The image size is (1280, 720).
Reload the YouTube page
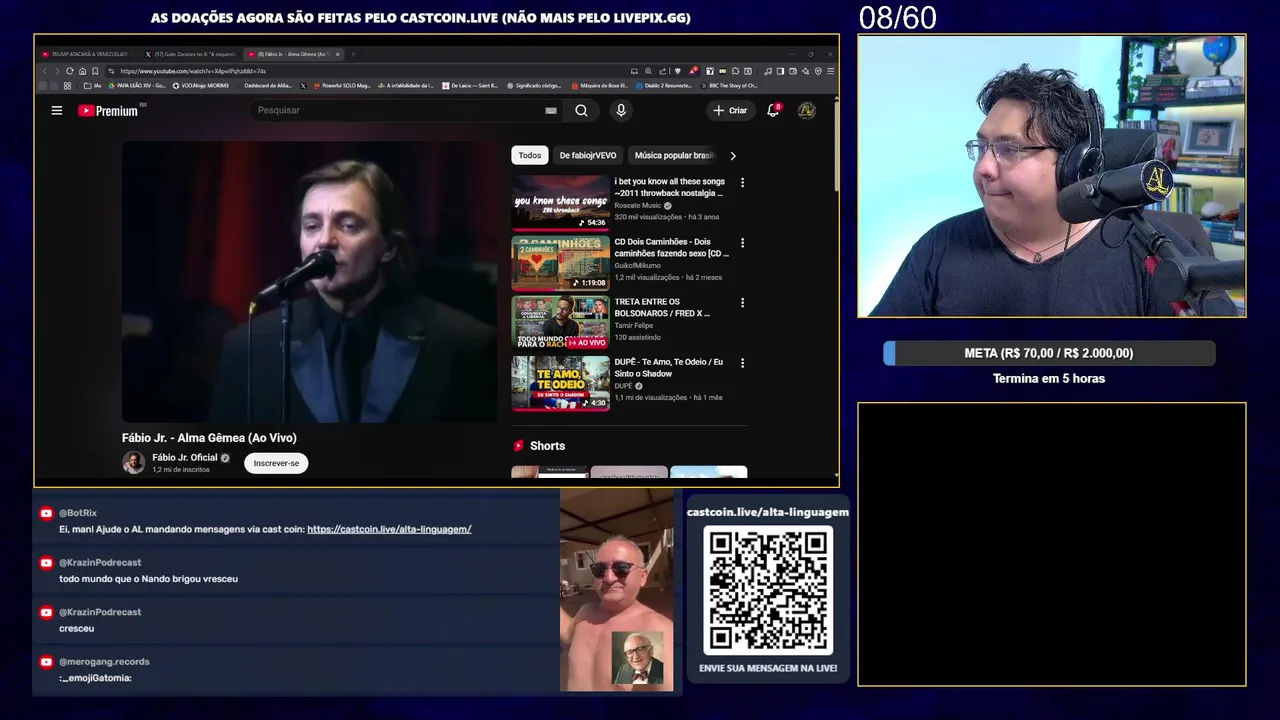point(70,71)
